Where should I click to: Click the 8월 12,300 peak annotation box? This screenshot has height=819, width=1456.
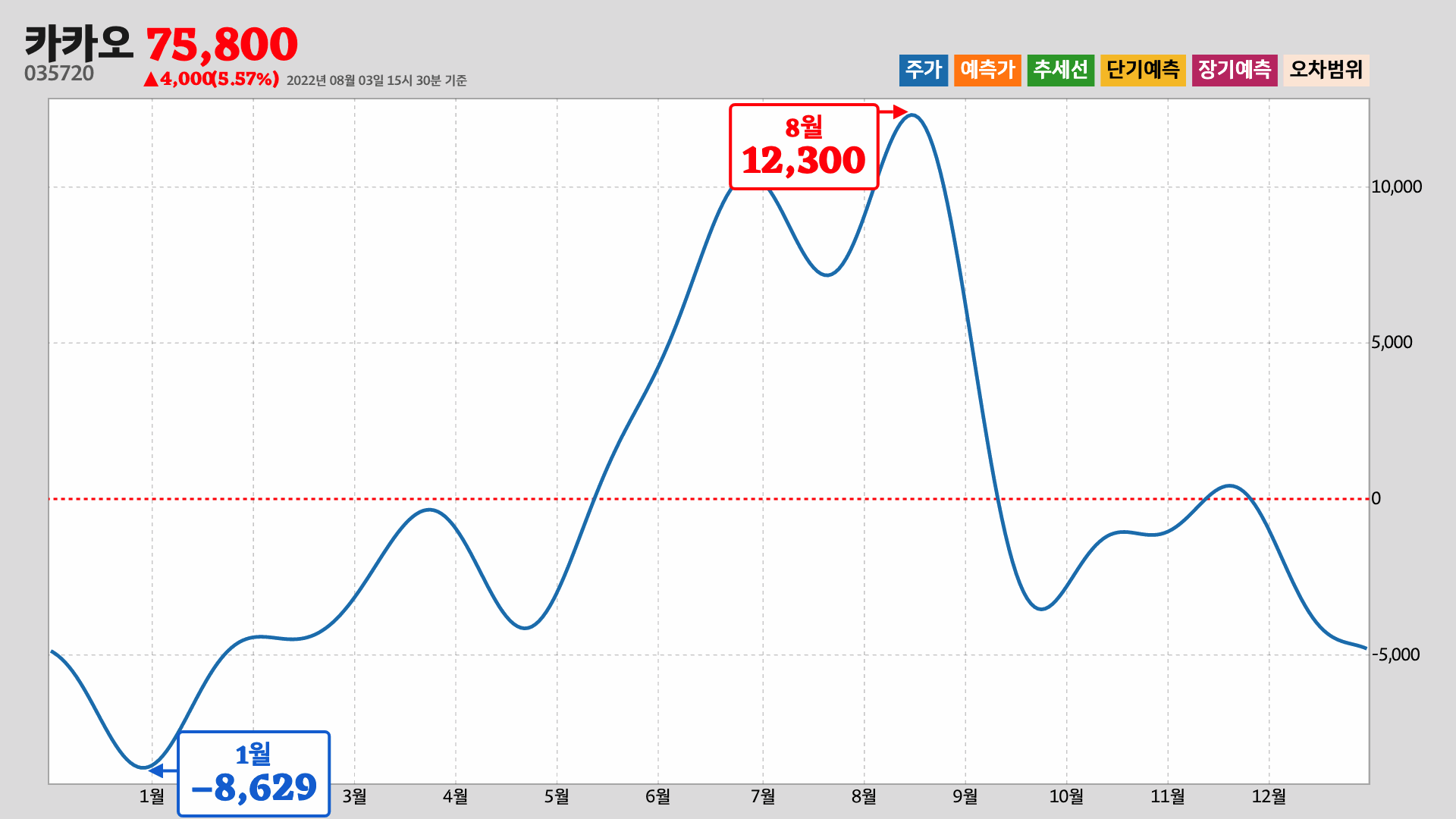tap(804, 146)
